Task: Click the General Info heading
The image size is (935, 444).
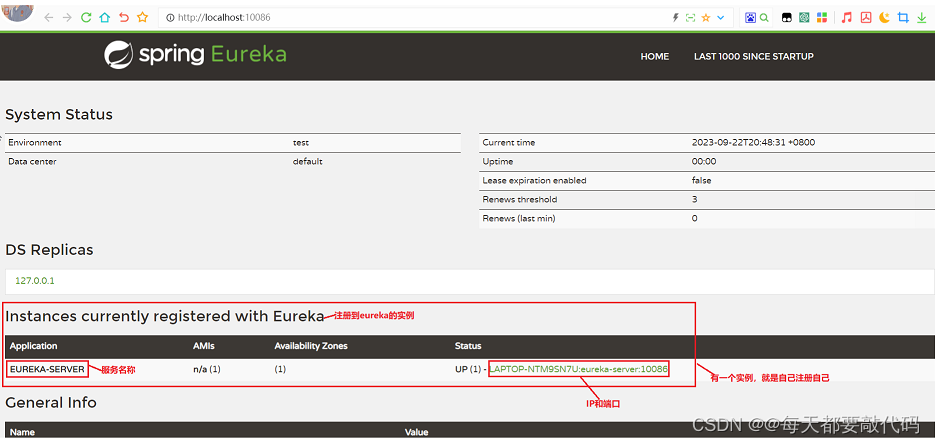Action: coord(51,403)
